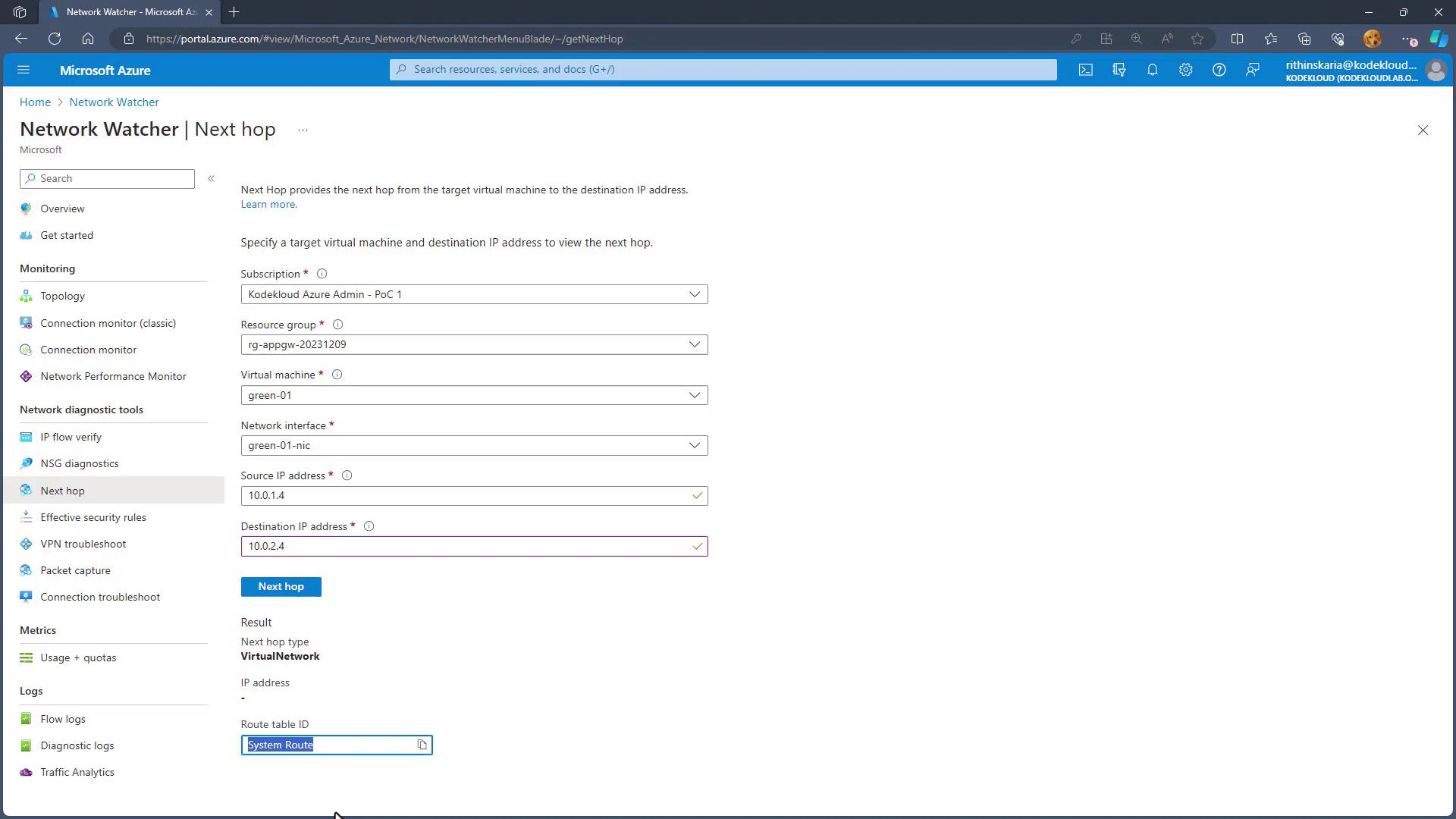Open portal settings gear icon
This screenshot has width=1456, height=819.
click(1185, 70)
